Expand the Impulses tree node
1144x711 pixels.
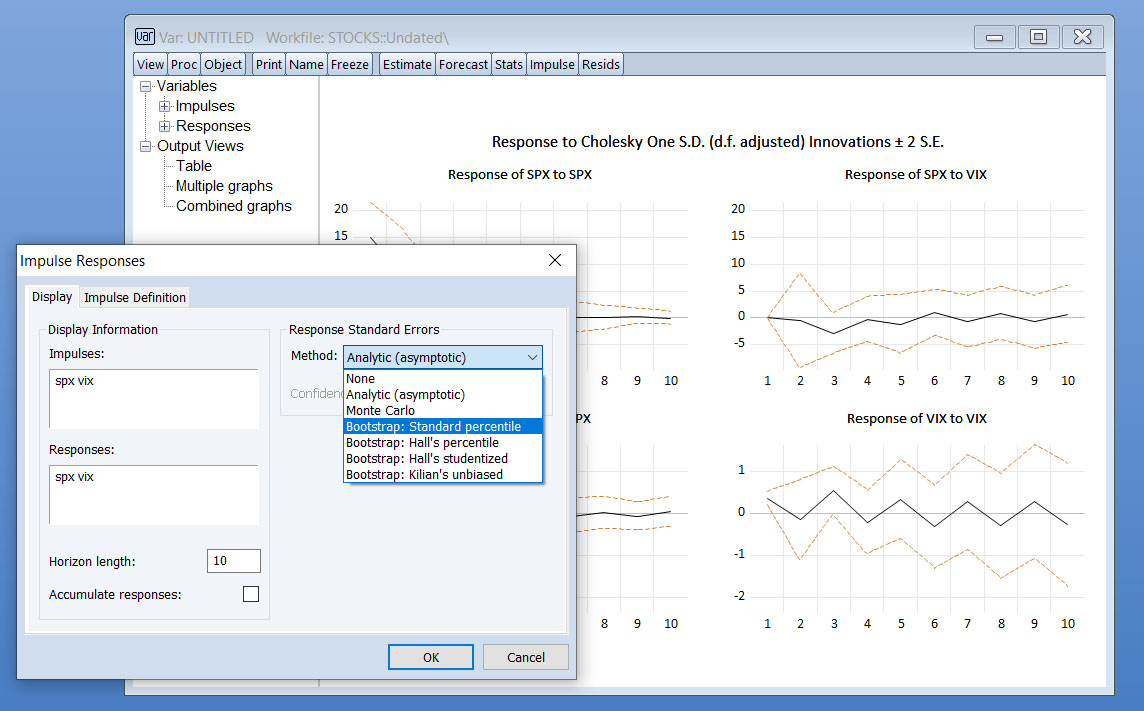point(164,106)
